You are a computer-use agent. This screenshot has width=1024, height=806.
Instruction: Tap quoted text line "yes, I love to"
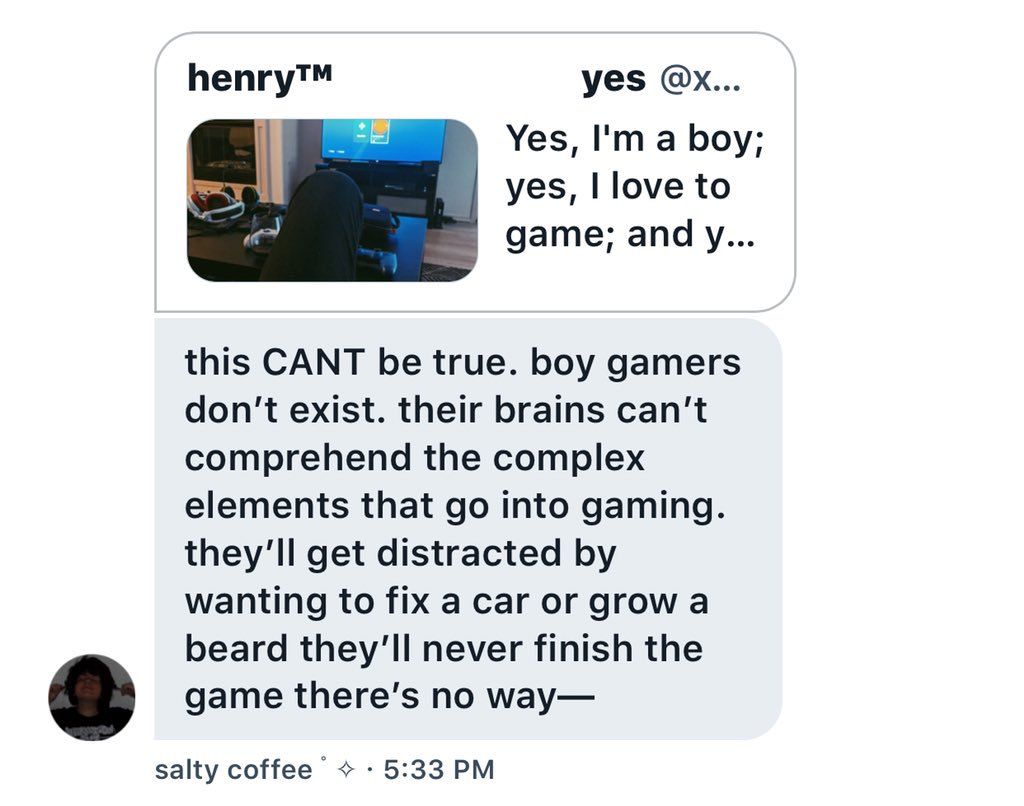coord(618,187)
